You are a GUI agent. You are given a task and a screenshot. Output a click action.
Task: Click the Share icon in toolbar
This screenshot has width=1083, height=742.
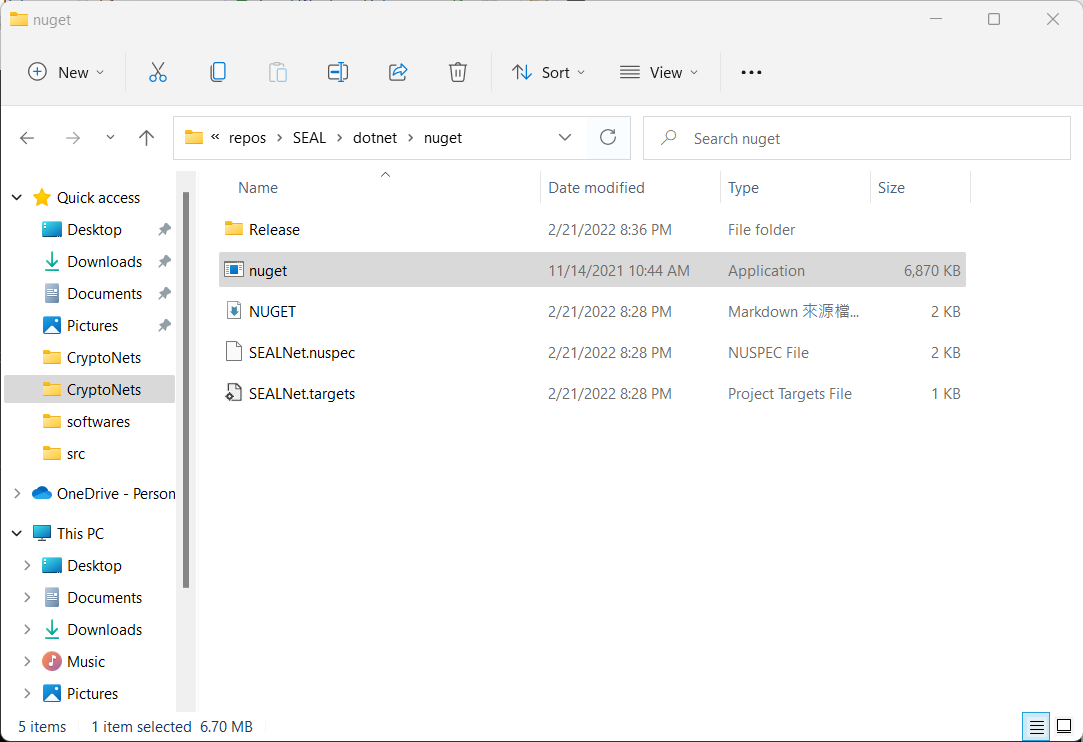point(398,72)
